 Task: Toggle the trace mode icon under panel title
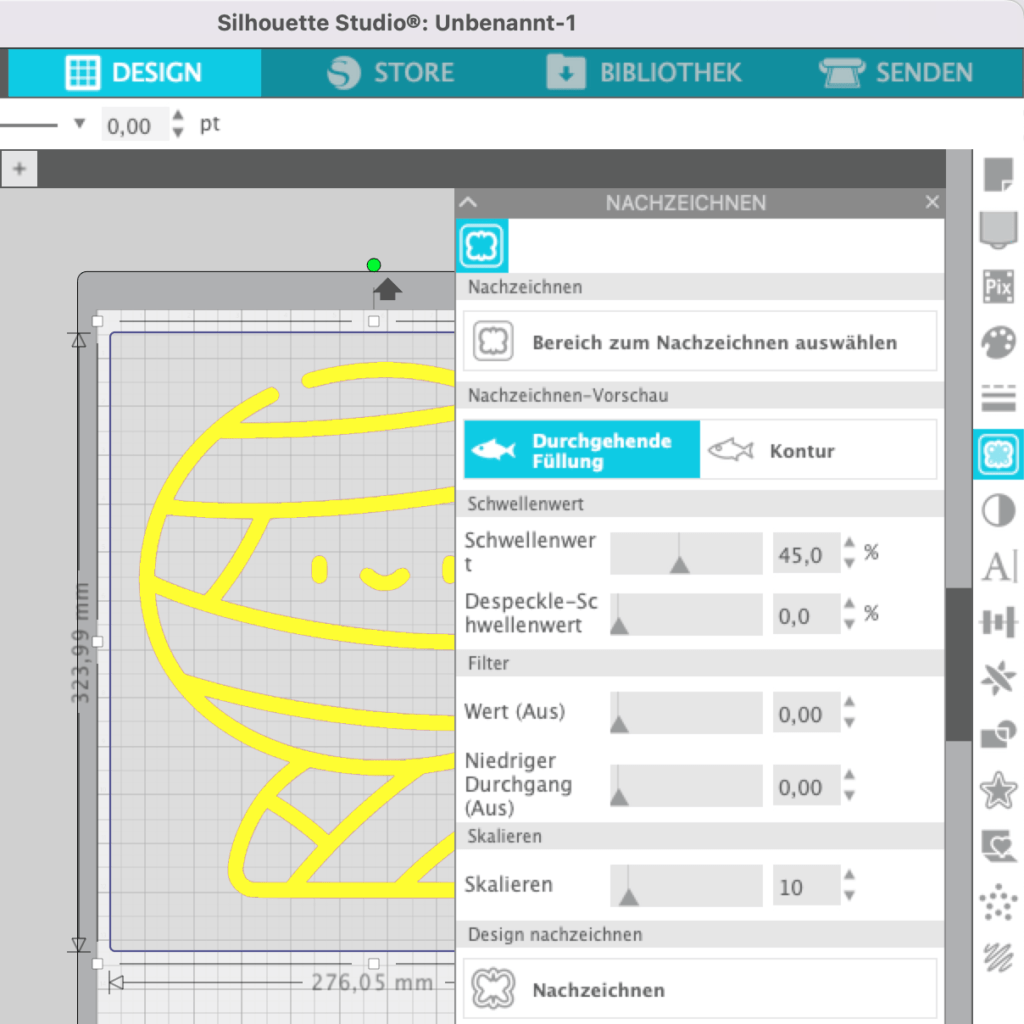click(482, 245)
